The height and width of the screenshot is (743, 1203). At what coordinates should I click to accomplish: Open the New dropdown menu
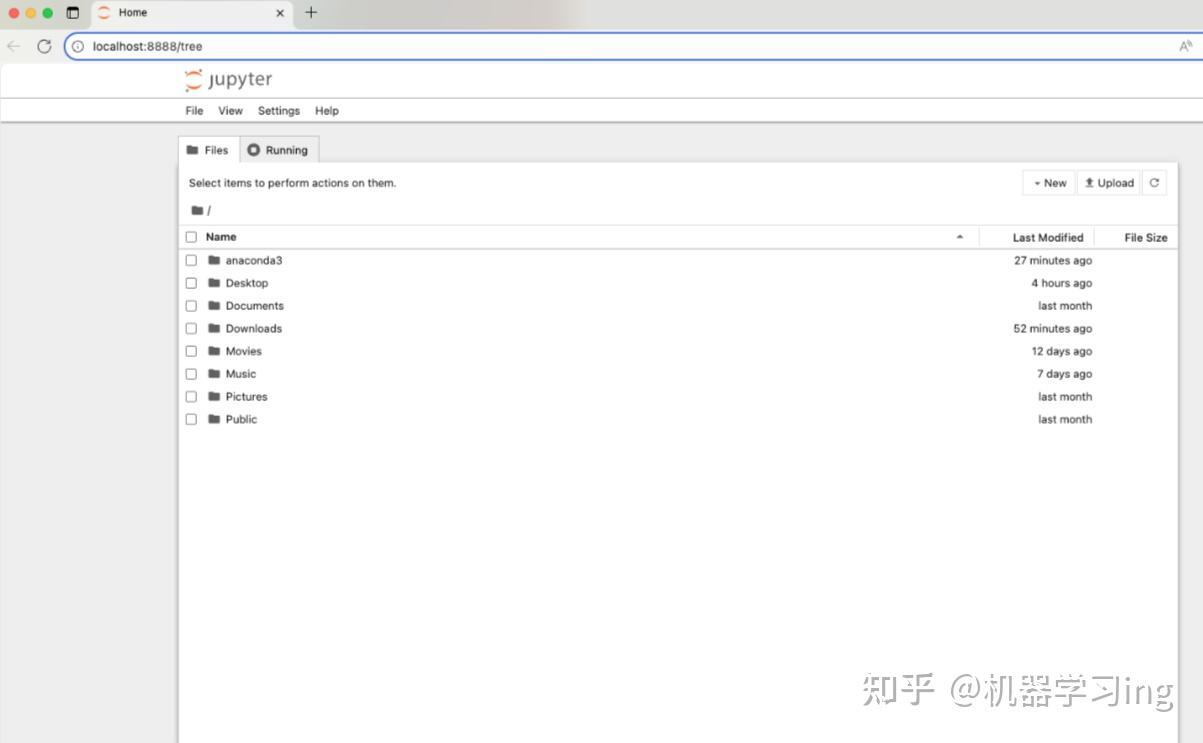1047,183
